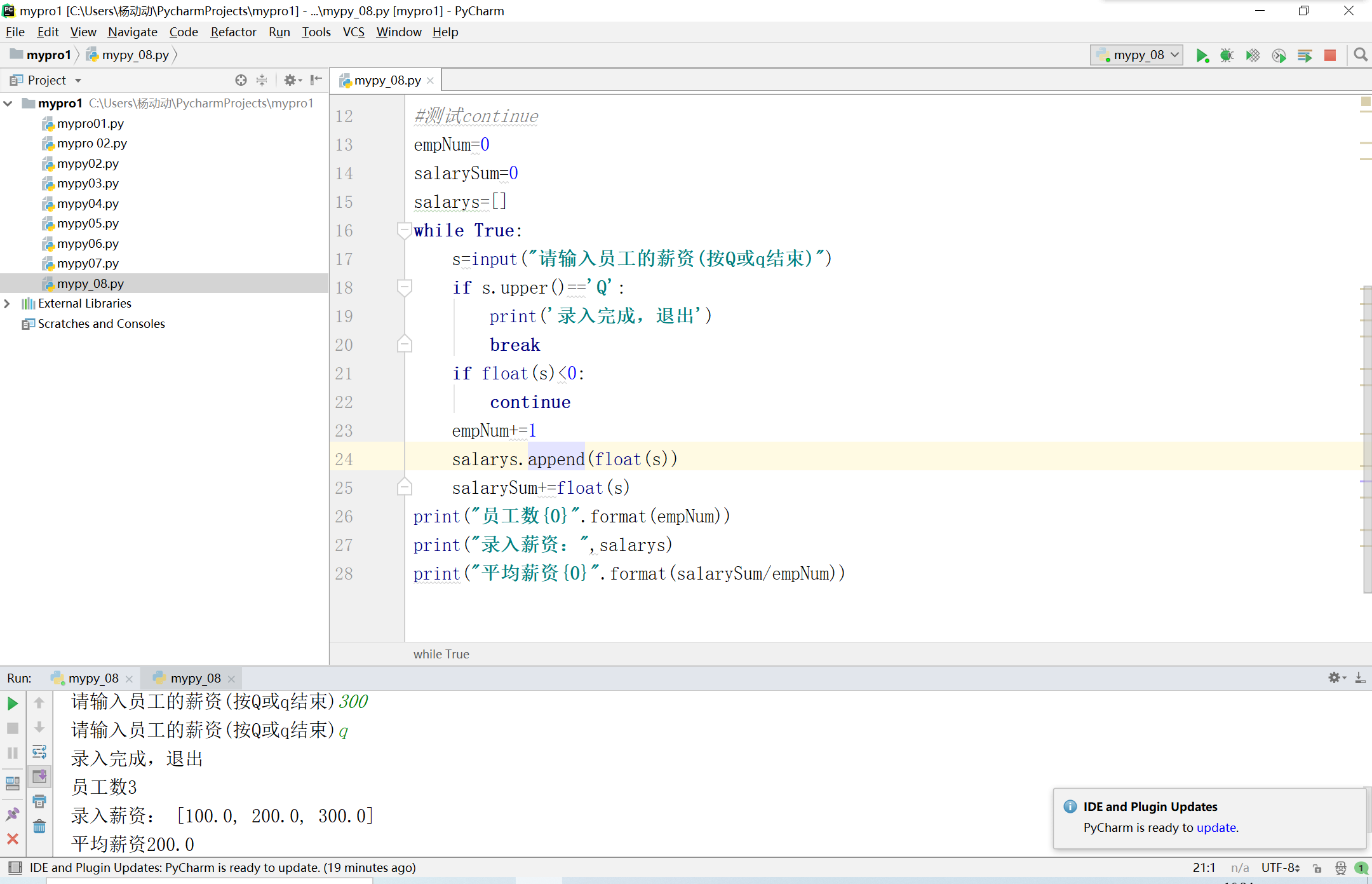Restore layout in Run panel
1372x884 pixels.
12,783
